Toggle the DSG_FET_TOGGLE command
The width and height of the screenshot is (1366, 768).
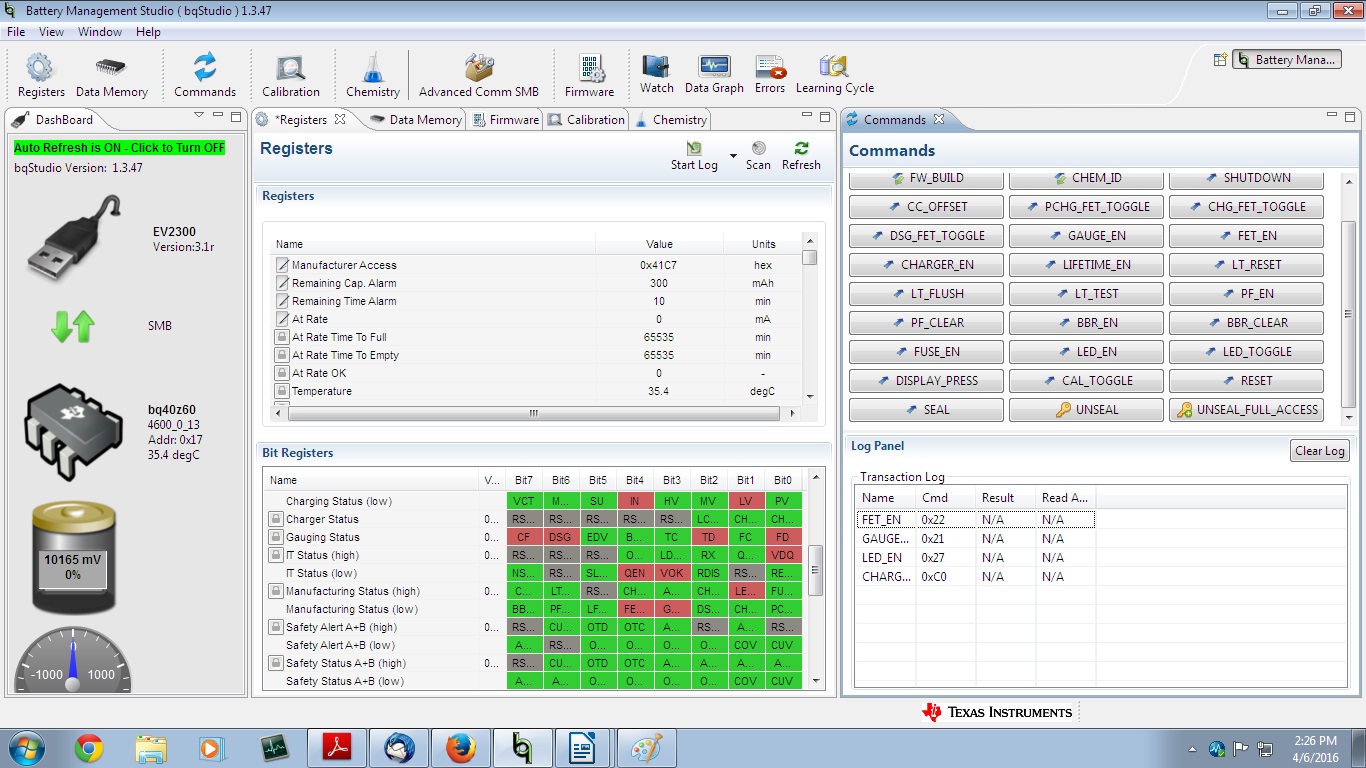tap(926, 236)
